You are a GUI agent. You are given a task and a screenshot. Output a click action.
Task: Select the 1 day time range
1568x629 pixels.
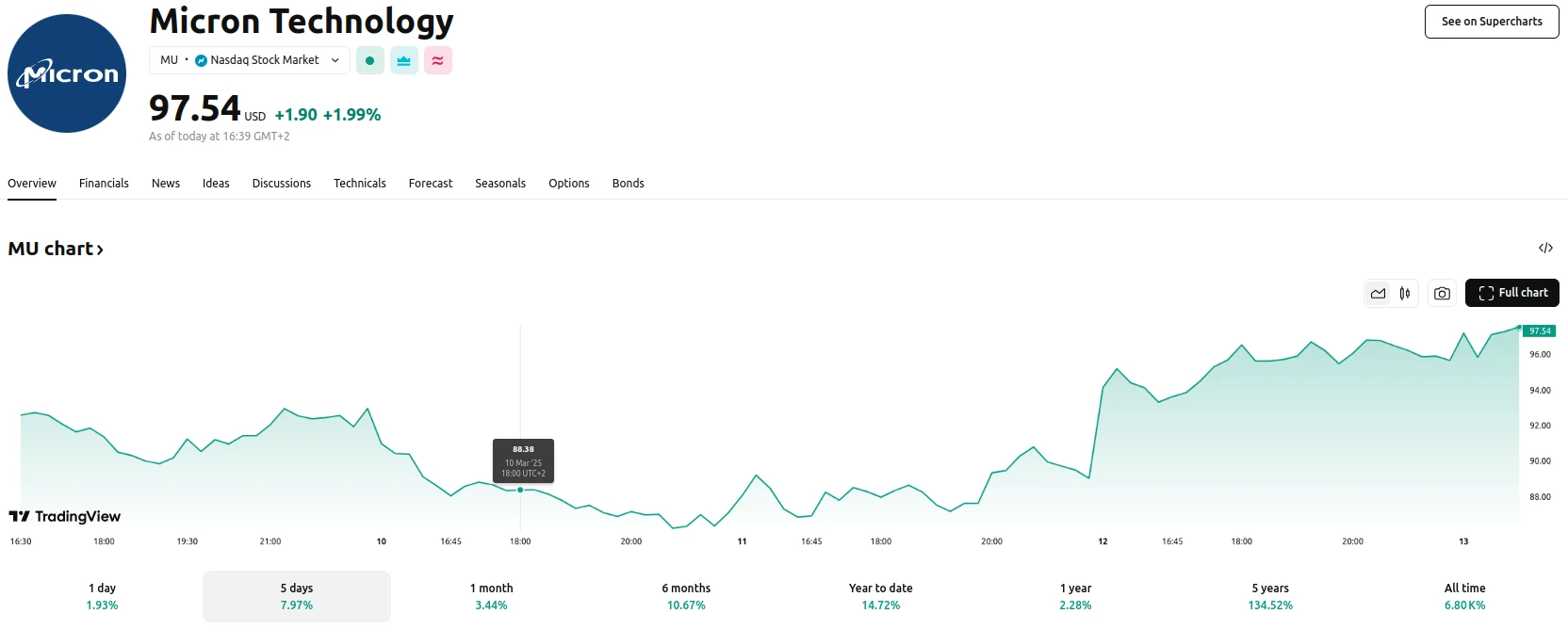102,596
